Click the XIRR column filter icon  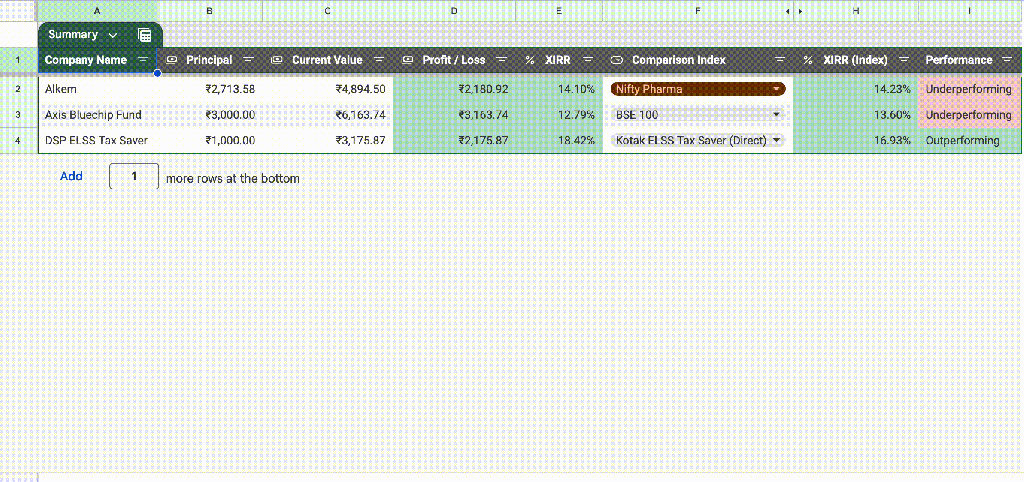point(587,60)
